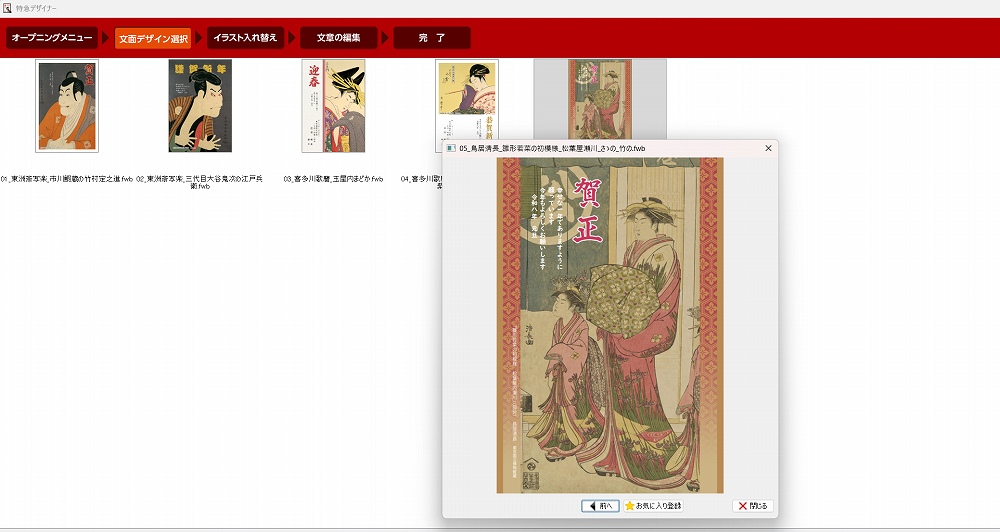The image size is (1000, 532).
Task: Click the 02_東洲斎写楽 三代目大谷鬼次 filename label
Action: 200,181
